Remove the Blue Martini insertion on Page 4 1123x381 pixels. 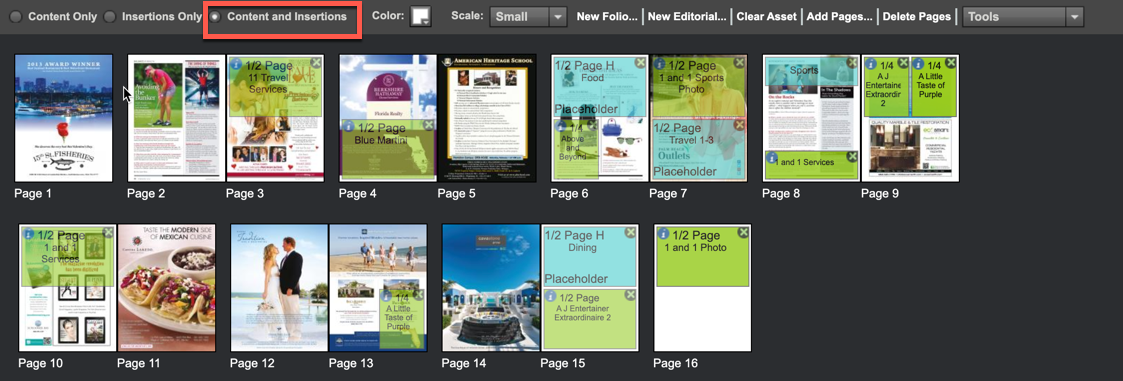[x=428, y=125]
